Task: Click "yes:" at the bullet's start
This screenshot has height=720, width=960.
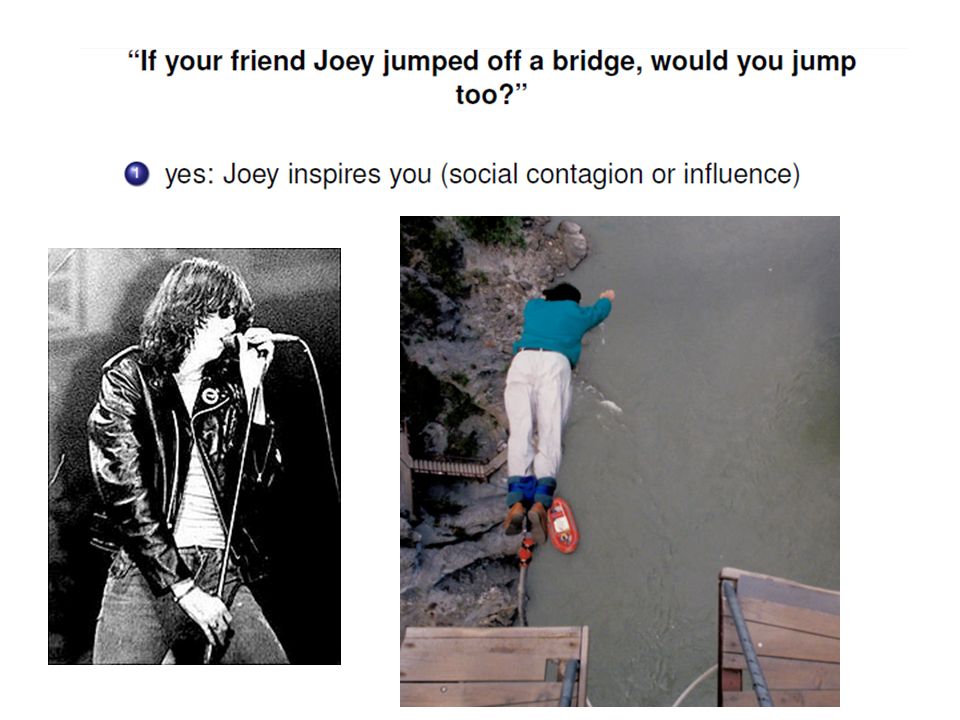Action: point(190,174)
